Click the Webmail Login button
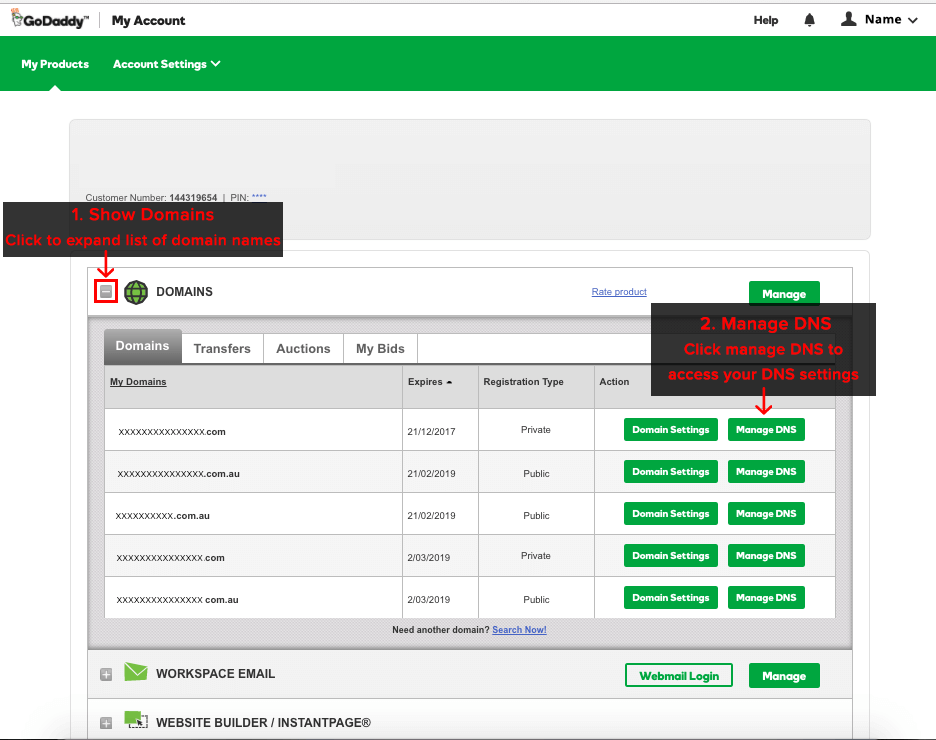Image resolution: width=936 pixels, height=740 pixels. pos(679,676)
